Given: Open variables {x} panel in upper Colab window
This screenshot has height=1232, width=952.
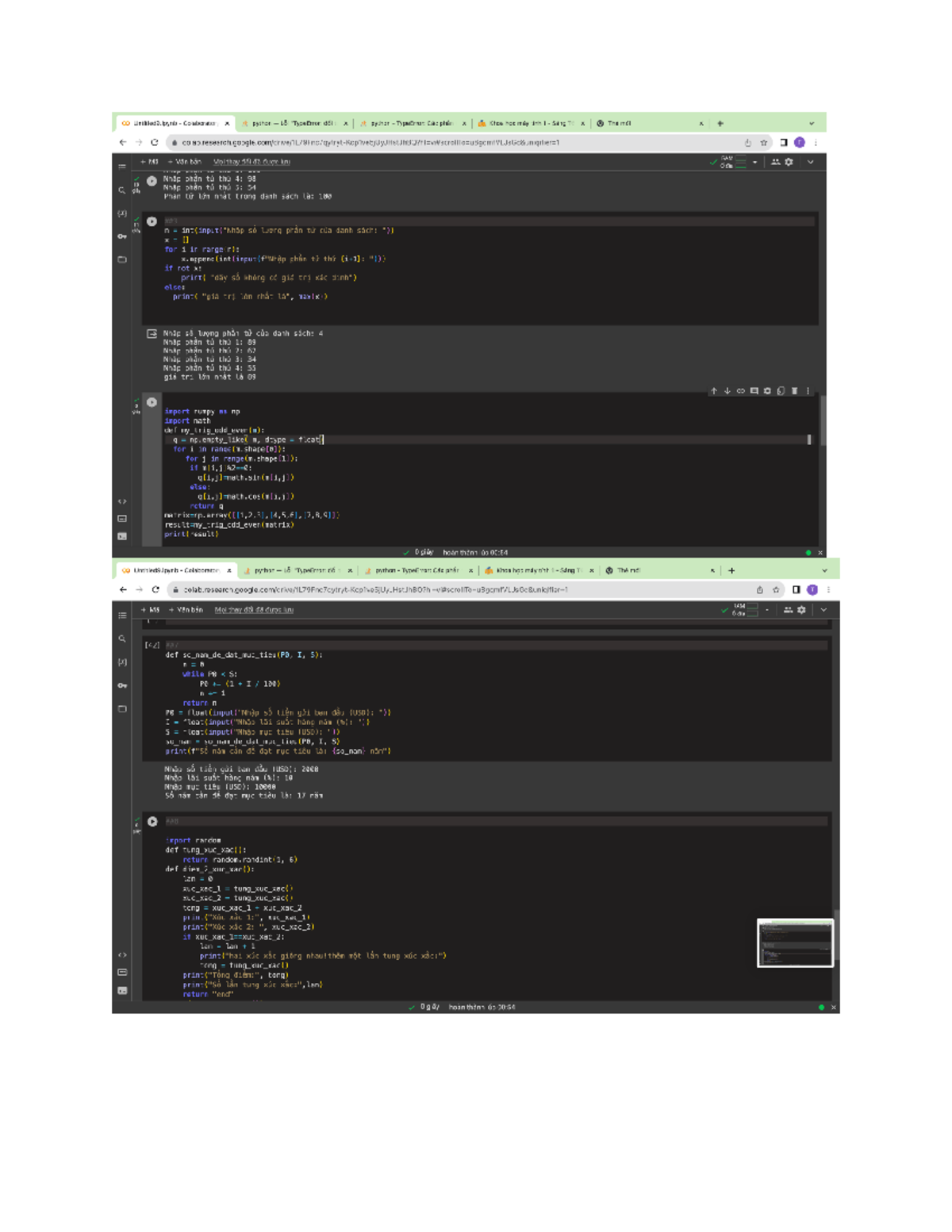Looking at the screenshot, I should pos(122,213).
